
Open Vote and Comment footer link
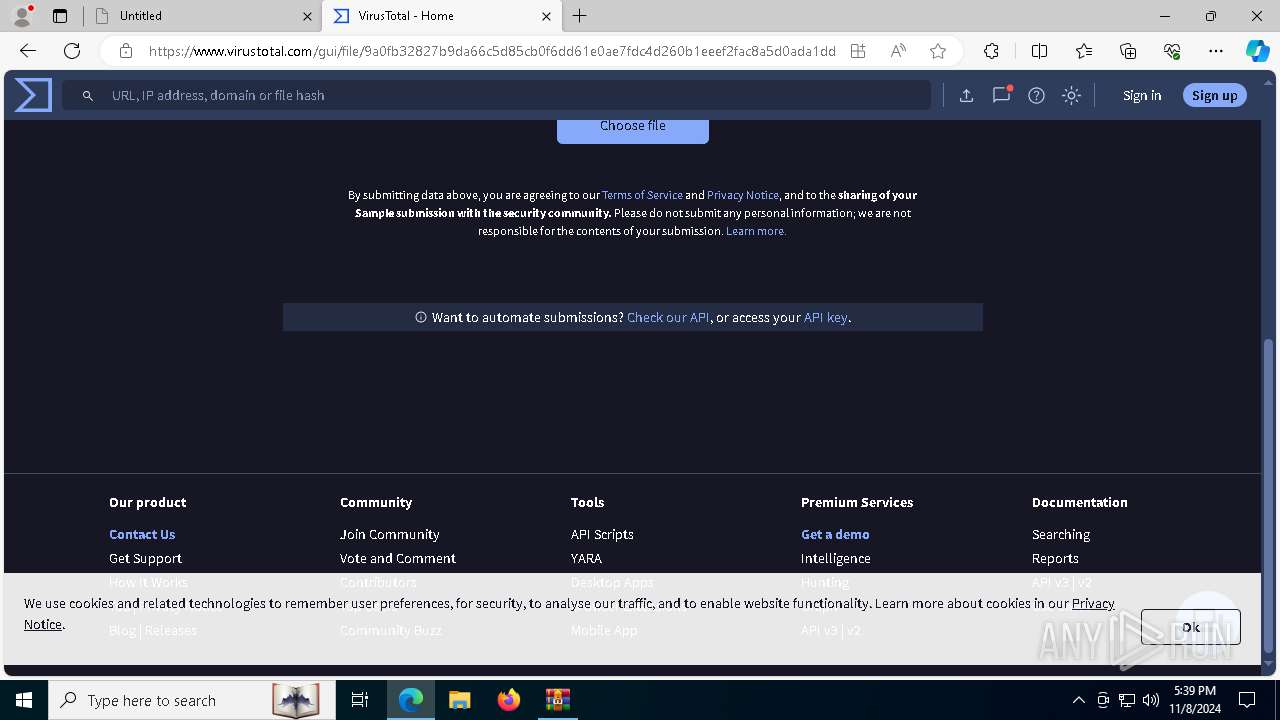coord(397,558)
